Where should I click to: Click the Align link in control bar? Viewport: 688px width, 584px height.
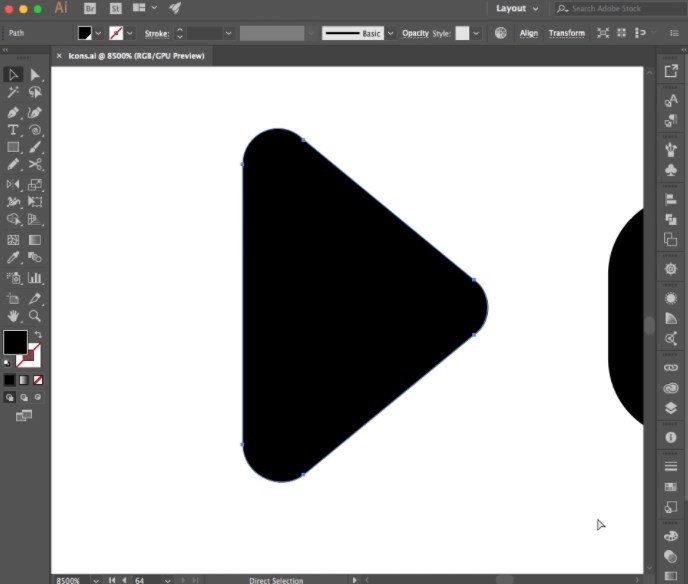[529, 33]
